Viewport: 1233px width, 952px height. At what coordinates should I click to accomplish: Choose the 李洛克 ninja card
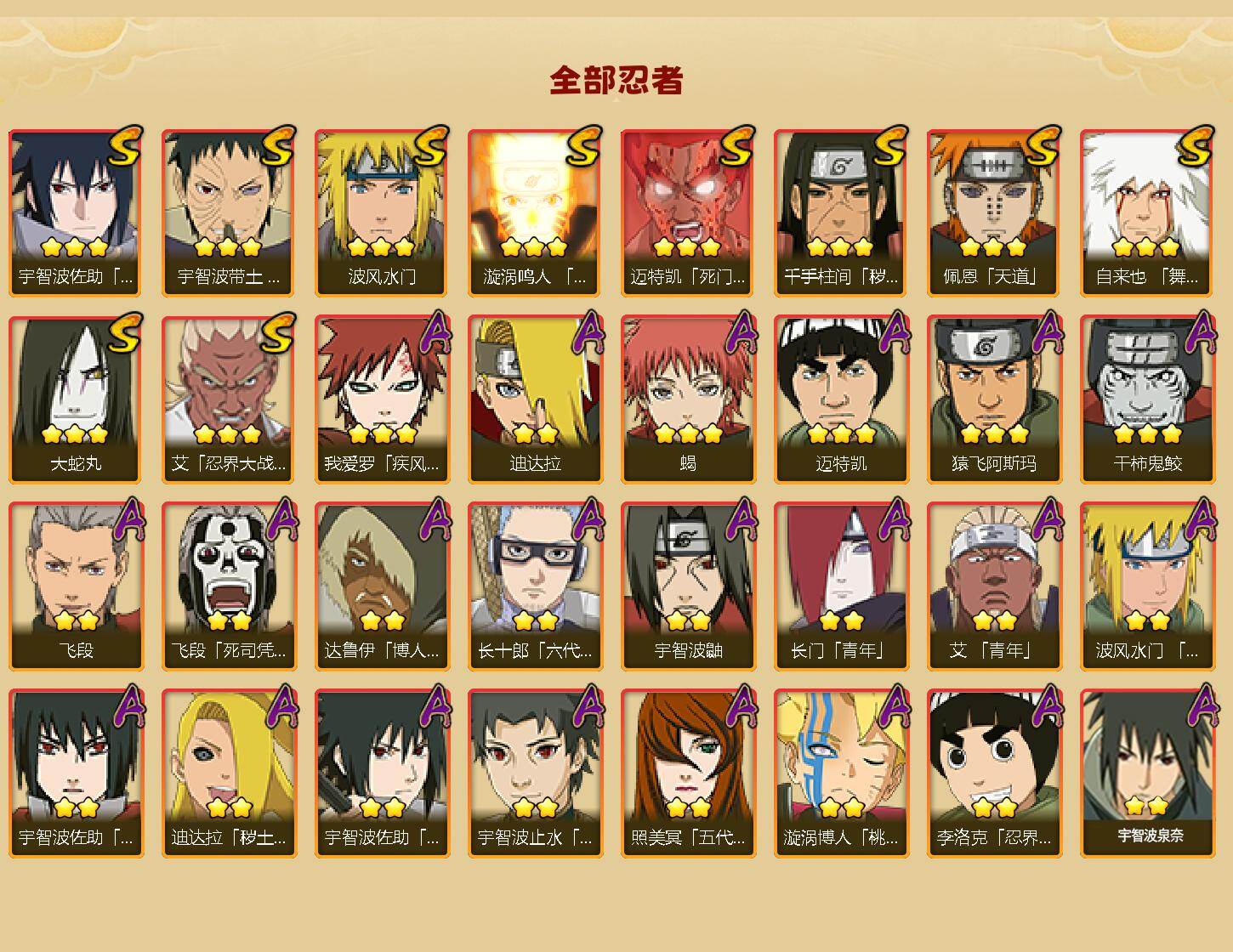[x=994, y=773]
